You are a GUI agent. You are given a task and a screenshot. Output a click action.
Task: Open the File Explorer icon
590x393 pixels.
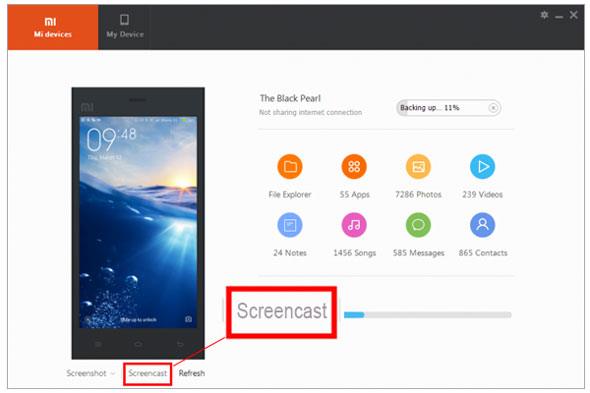[290, 166]
